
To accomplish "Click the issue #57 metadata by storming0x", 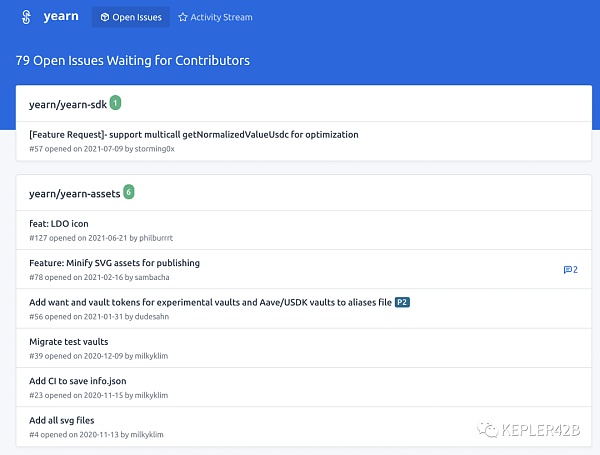I will click(102, 149).
